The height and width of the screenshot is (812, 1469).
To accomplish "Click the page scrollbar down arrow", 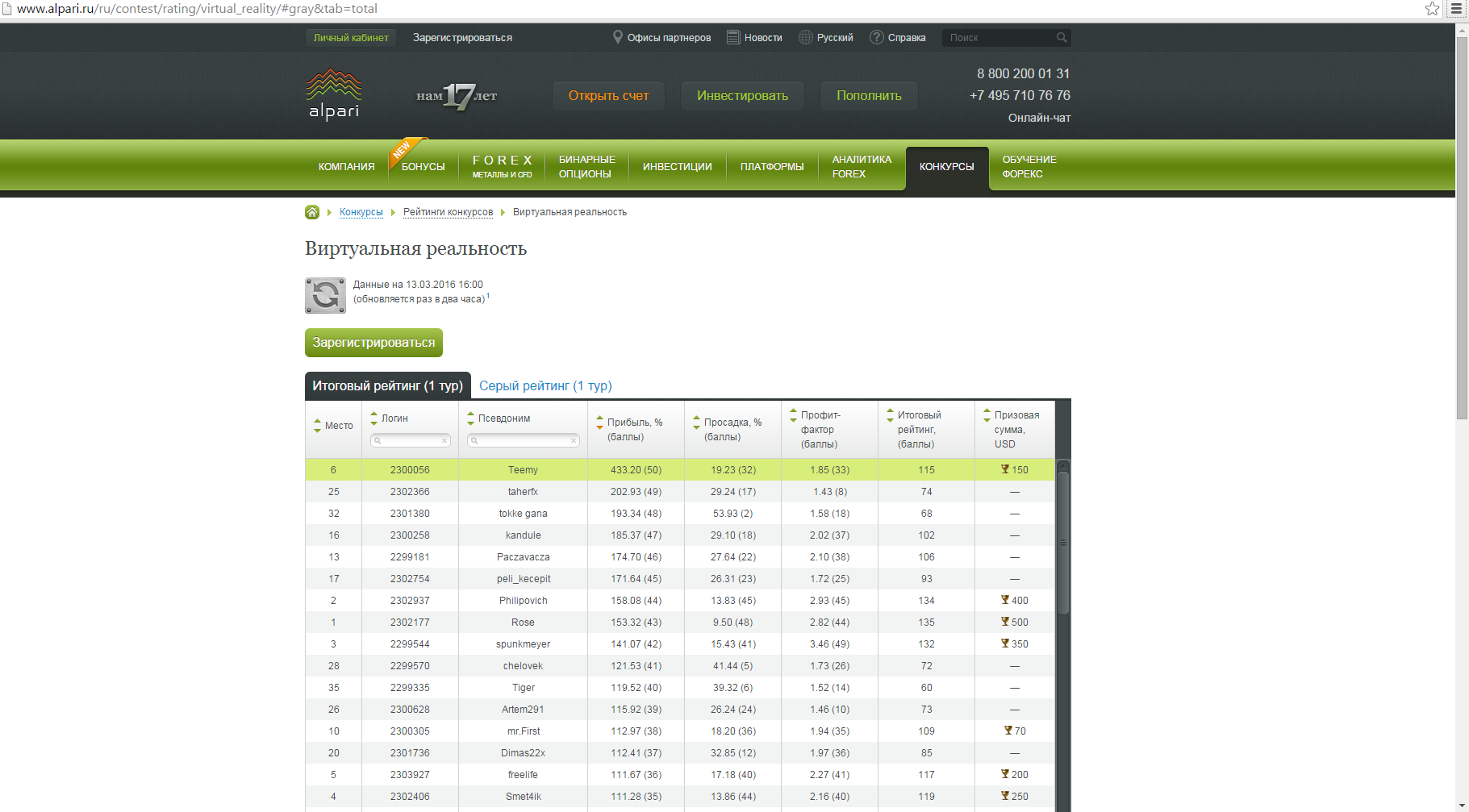I will pyautogui.click(x=1462, y=805).
